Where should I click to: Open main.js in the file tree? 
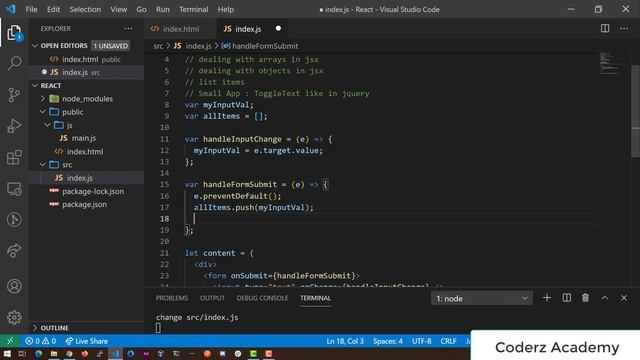point(87,138)
